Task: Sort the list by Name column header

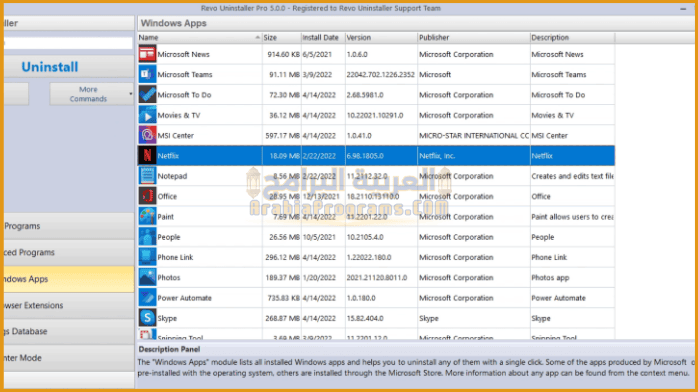Action: point(199,37)
